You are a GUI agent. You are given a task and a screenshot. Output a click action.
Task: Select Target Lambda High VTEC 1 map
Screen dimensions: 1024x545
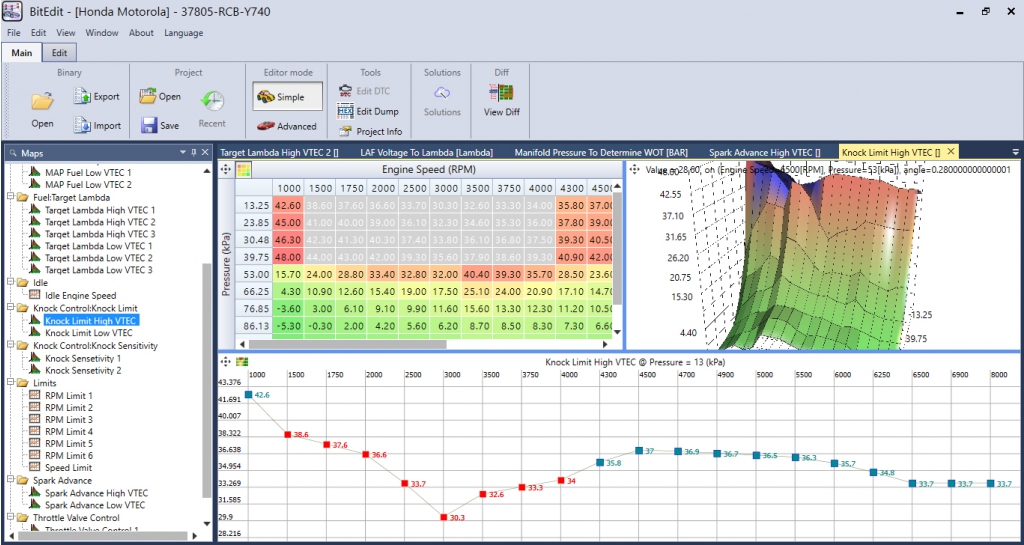(100, 210)
